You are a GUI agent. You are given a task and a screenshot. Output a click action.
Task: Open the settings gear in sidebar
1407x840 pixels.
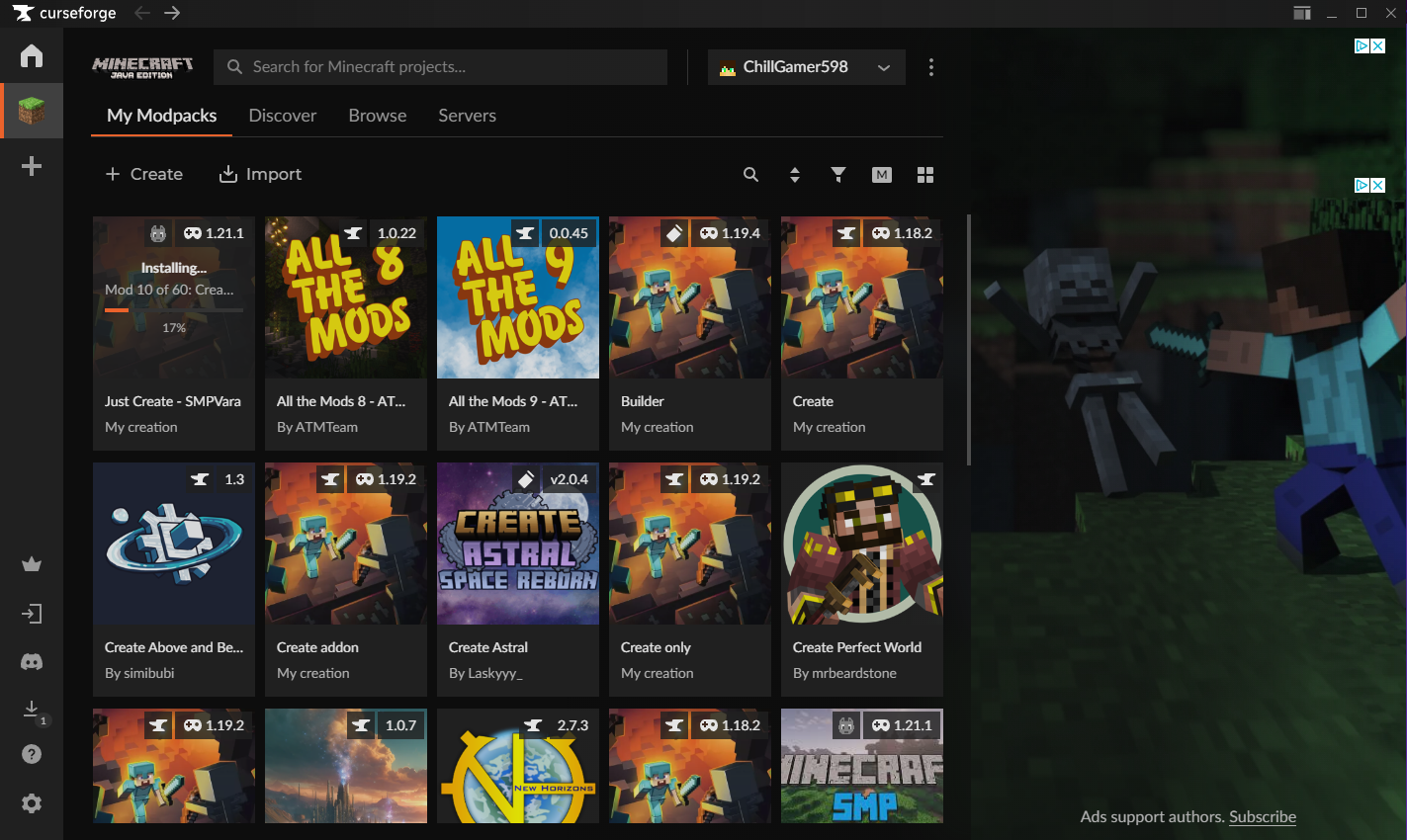tap(32, 803)
